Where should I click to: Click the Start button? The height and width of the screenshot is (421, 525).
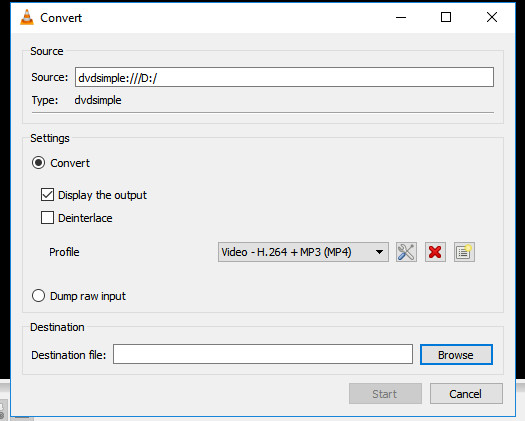[x=385, y=394]
